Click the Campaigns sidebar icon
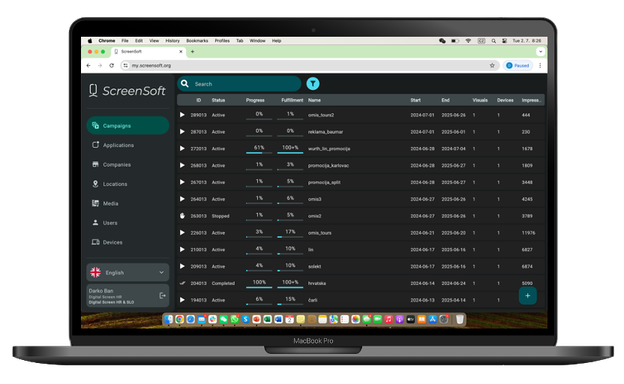The height and width of the screenshot is (384, 624). point(96,125)
